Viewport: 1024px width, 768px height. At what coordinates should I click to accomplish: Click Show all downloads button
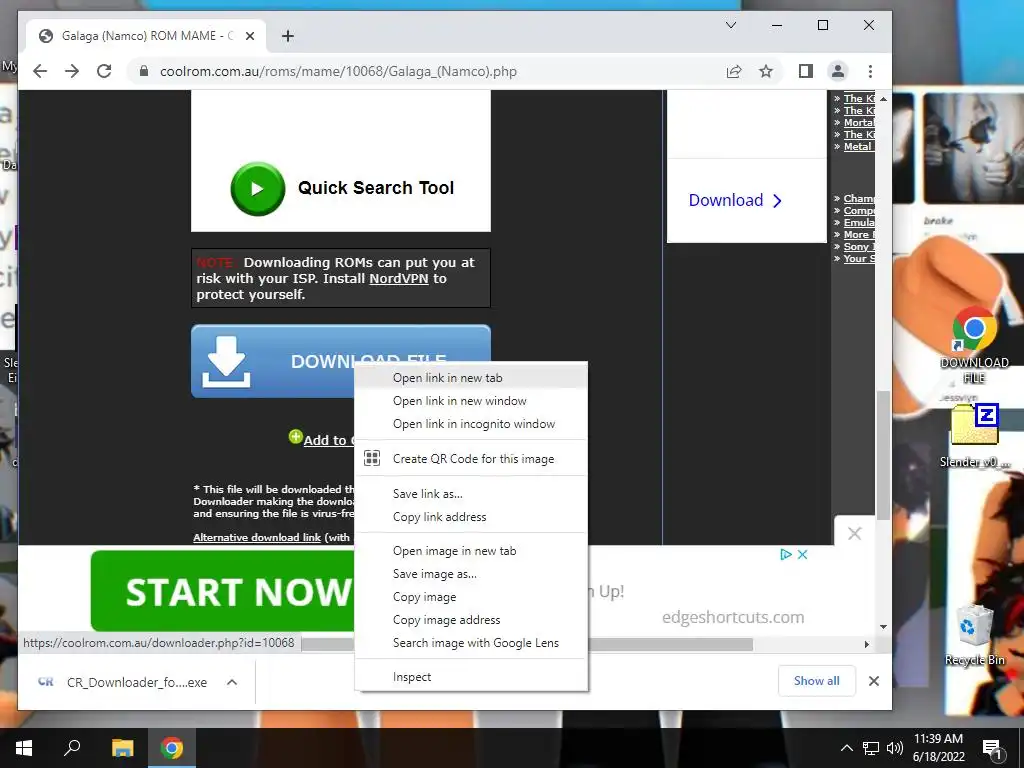coord(816,680)
